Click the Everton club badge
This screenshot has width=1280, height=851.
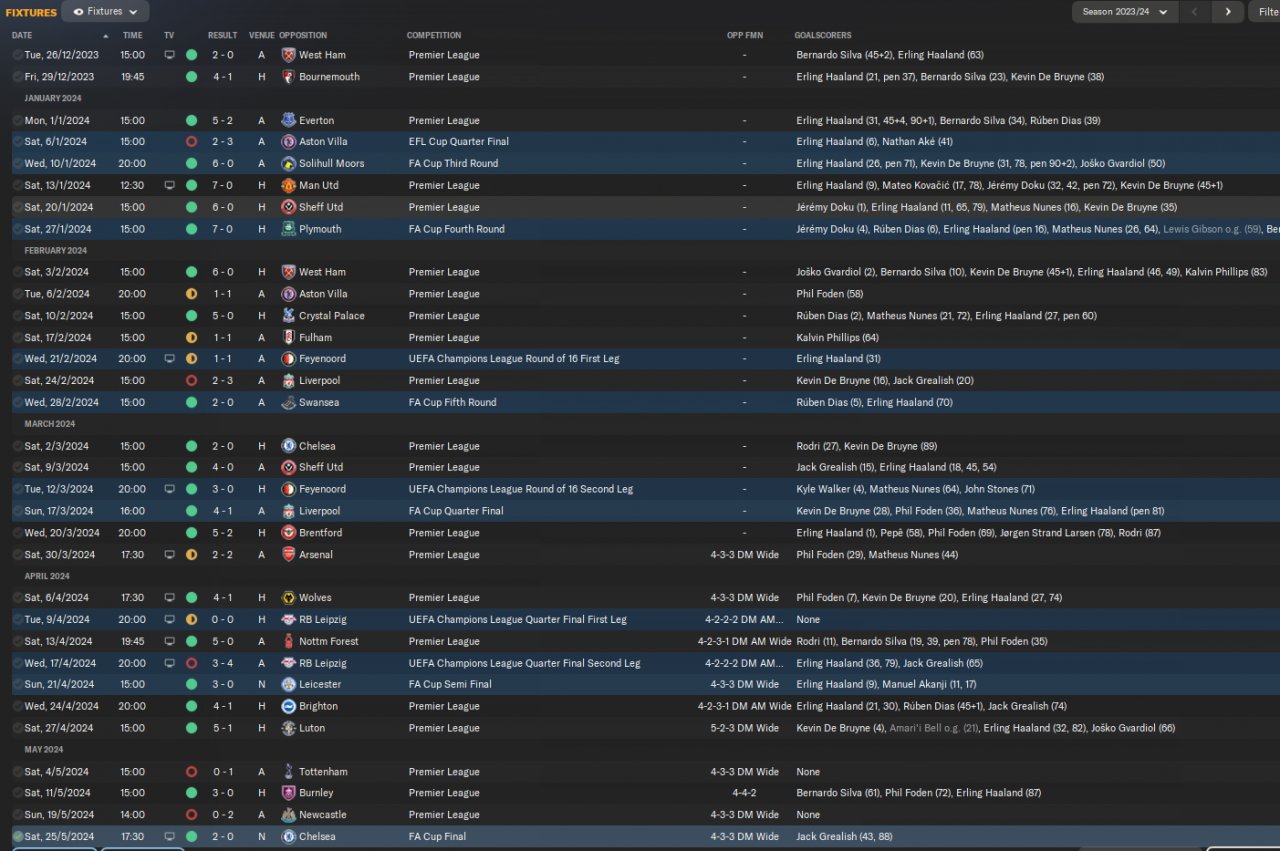(x=289, y=120)
